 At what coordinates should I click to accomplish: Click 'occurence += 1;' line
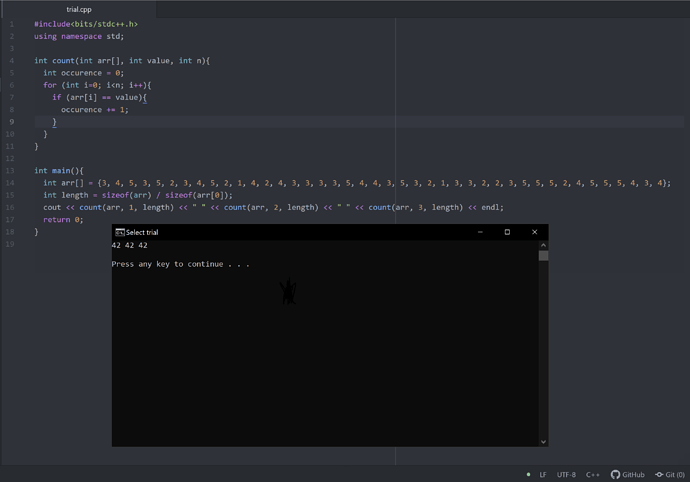point(95,110)
